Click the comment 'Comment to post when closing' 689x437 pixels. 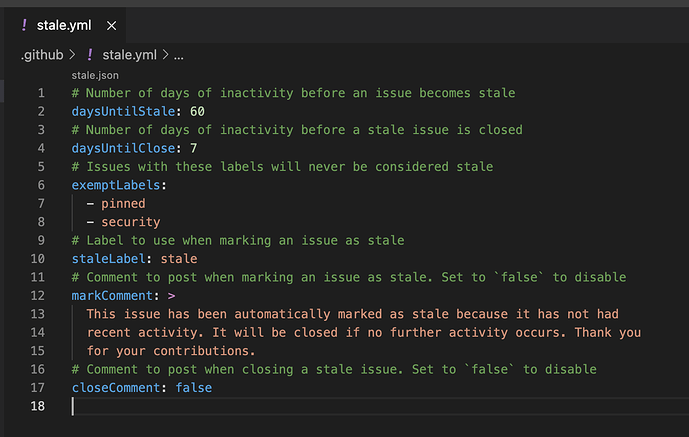click(x=334, y=369)
